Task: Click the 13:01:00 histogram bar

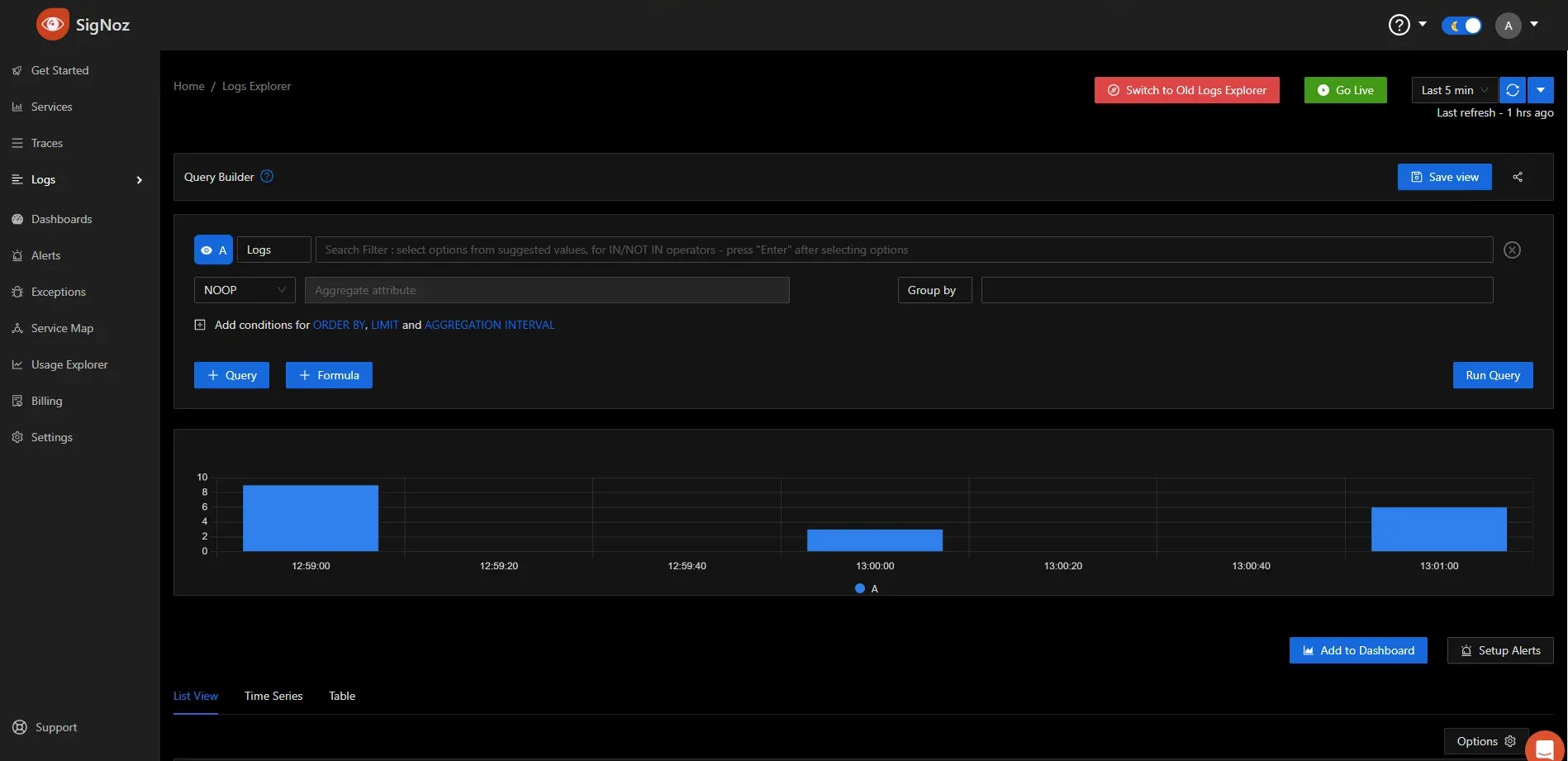Action: [1439, 530]
